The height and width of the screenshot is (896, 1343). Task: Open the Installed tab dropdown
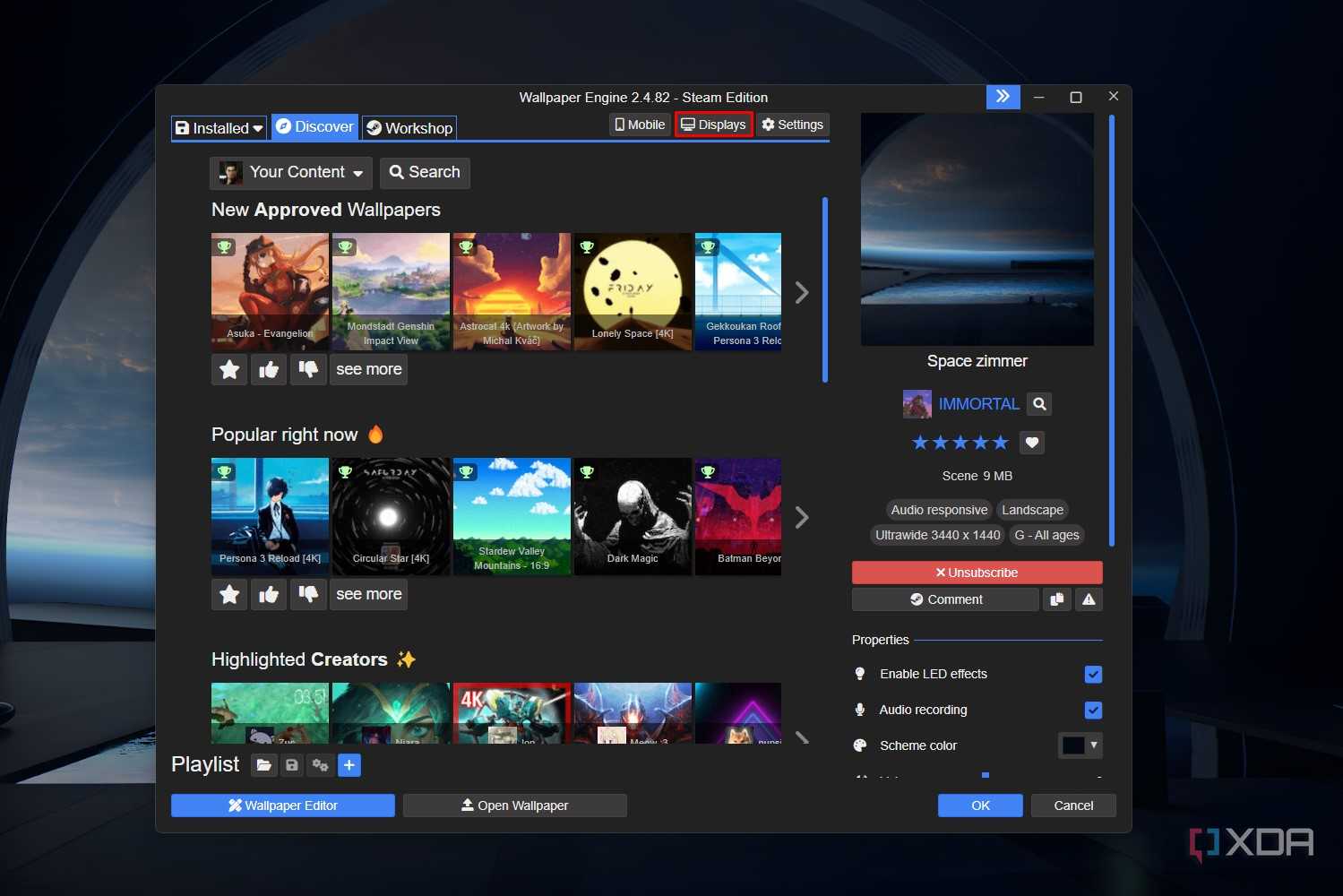coord(220,128)
